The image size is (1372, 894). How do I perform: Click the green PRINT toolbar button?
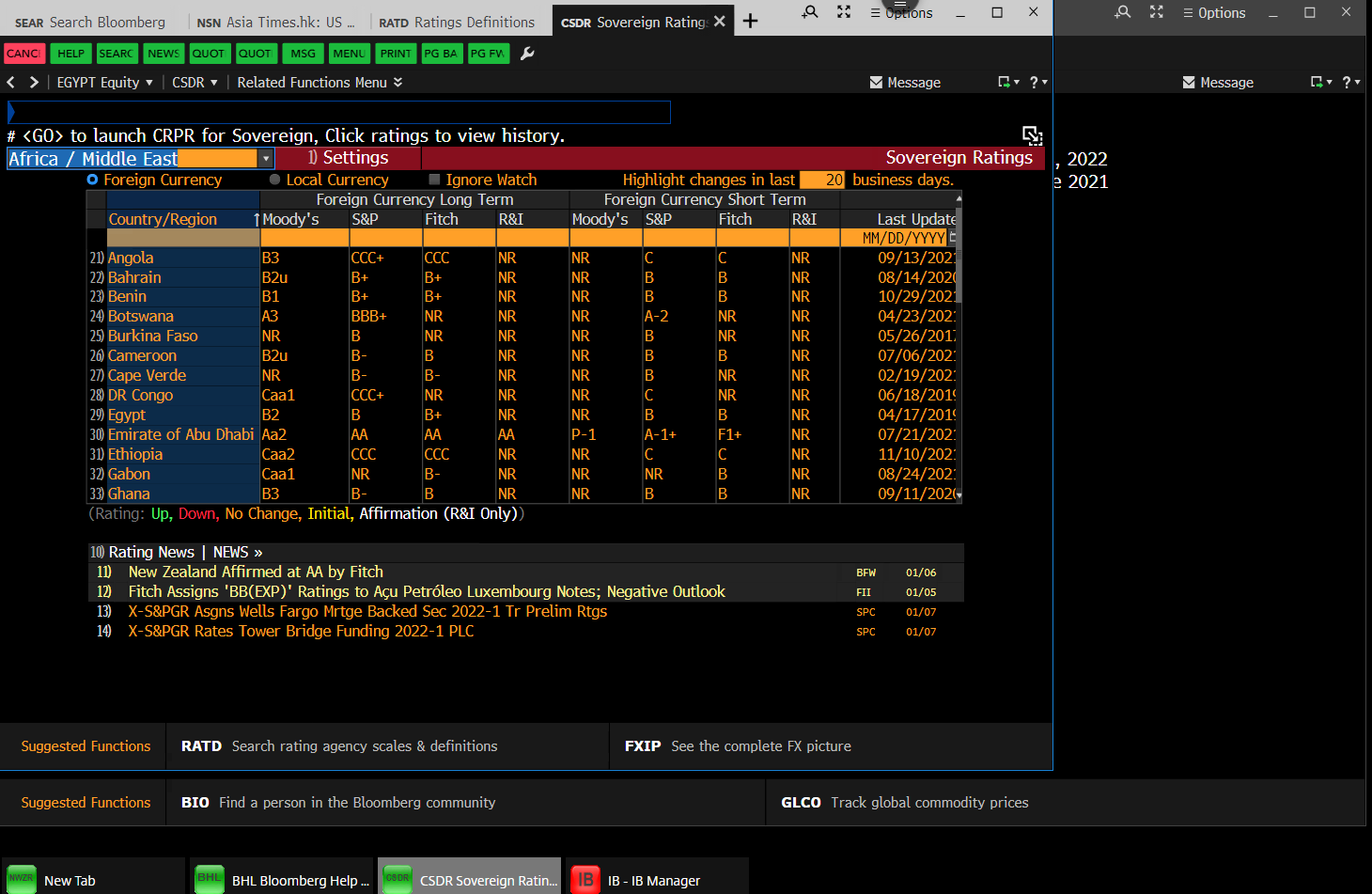[396, 54]
